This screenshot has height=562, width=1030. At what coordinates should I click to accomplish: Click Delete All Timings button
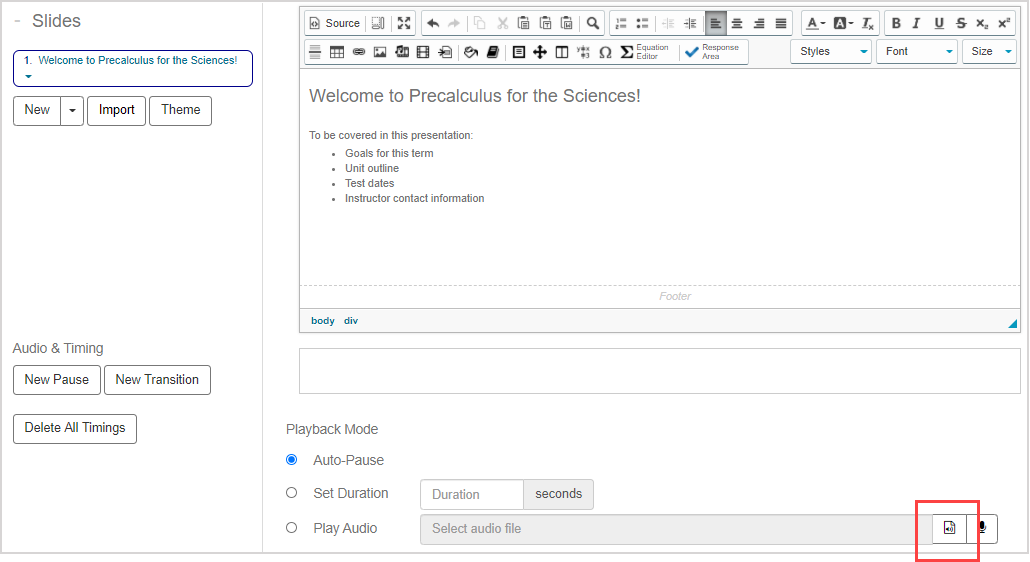[x=75, y=428]
